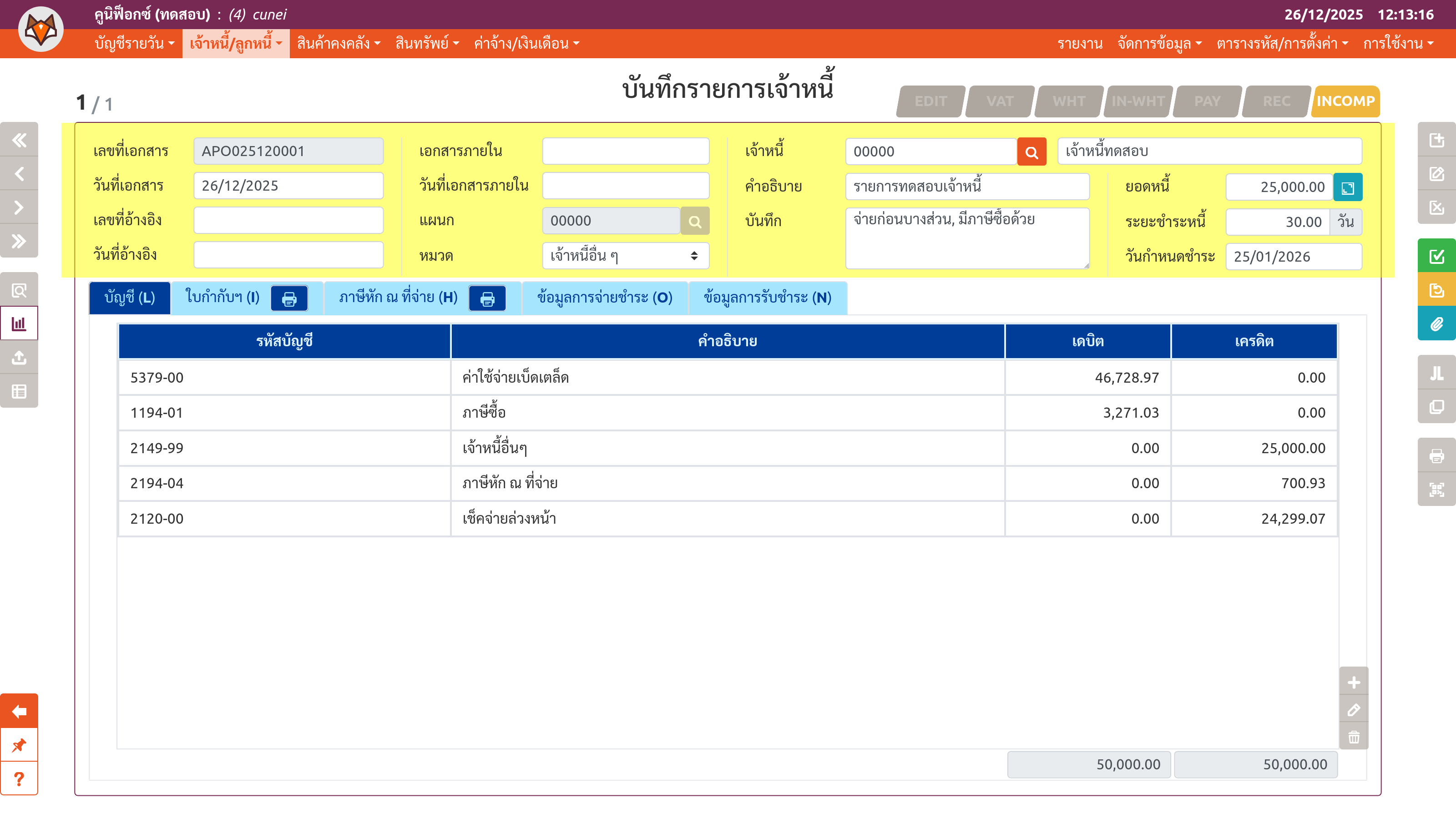Click the เลขที่อ้างอิง input field
The width and height of the screenshot is (1456, 819).
pos(288,220)
